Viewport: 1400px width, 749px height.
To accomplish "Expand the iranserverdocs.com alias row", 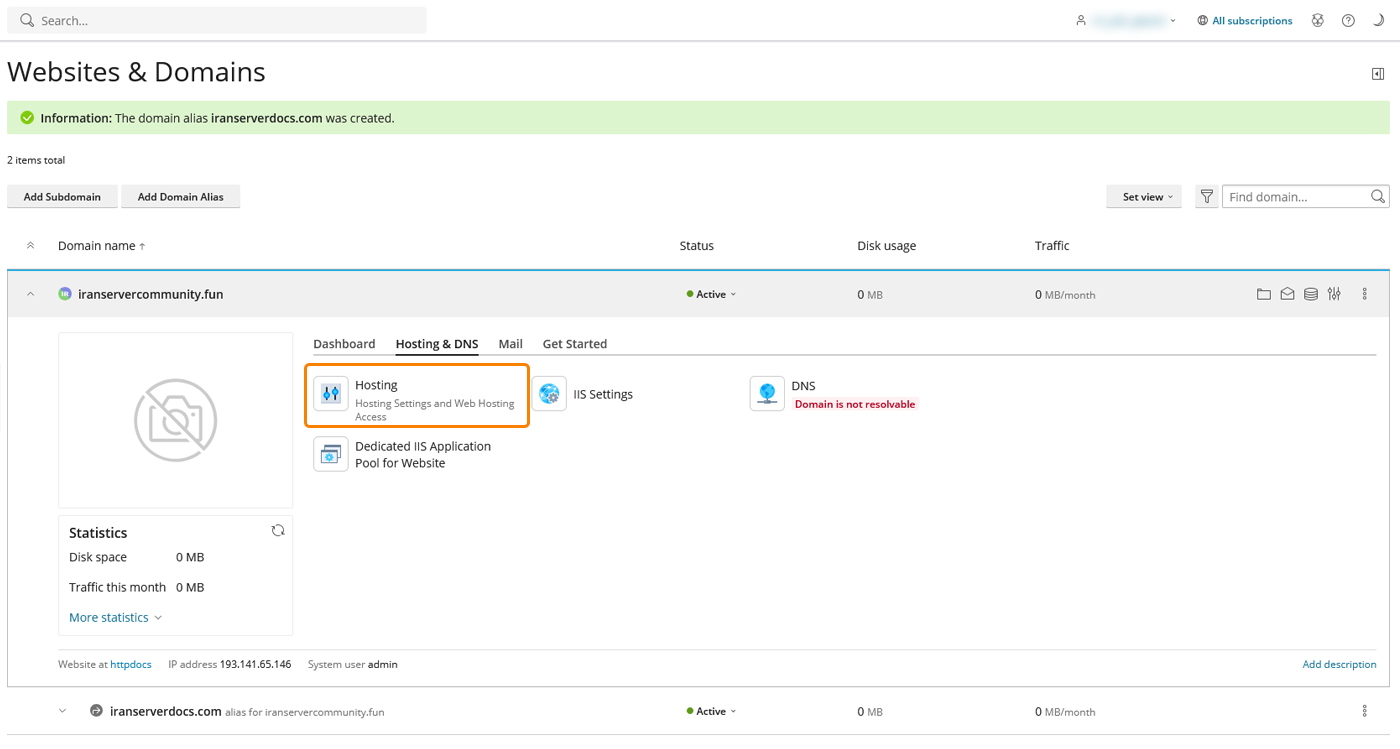I will [x=62, y=711].
